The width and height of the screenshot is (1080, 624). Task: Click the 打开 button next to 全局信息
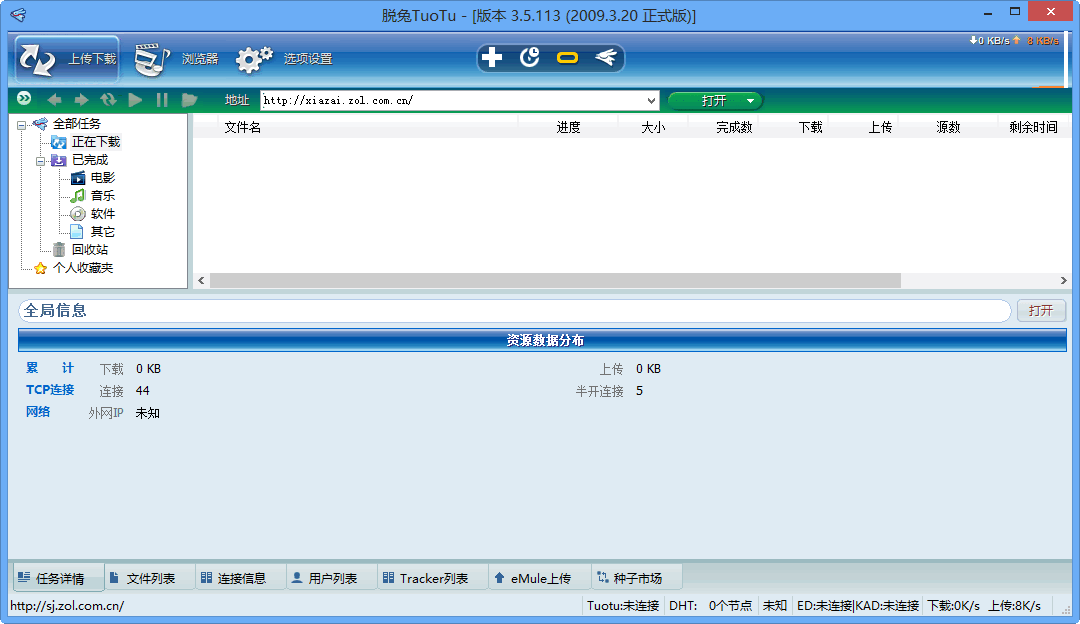point(1041,311)
